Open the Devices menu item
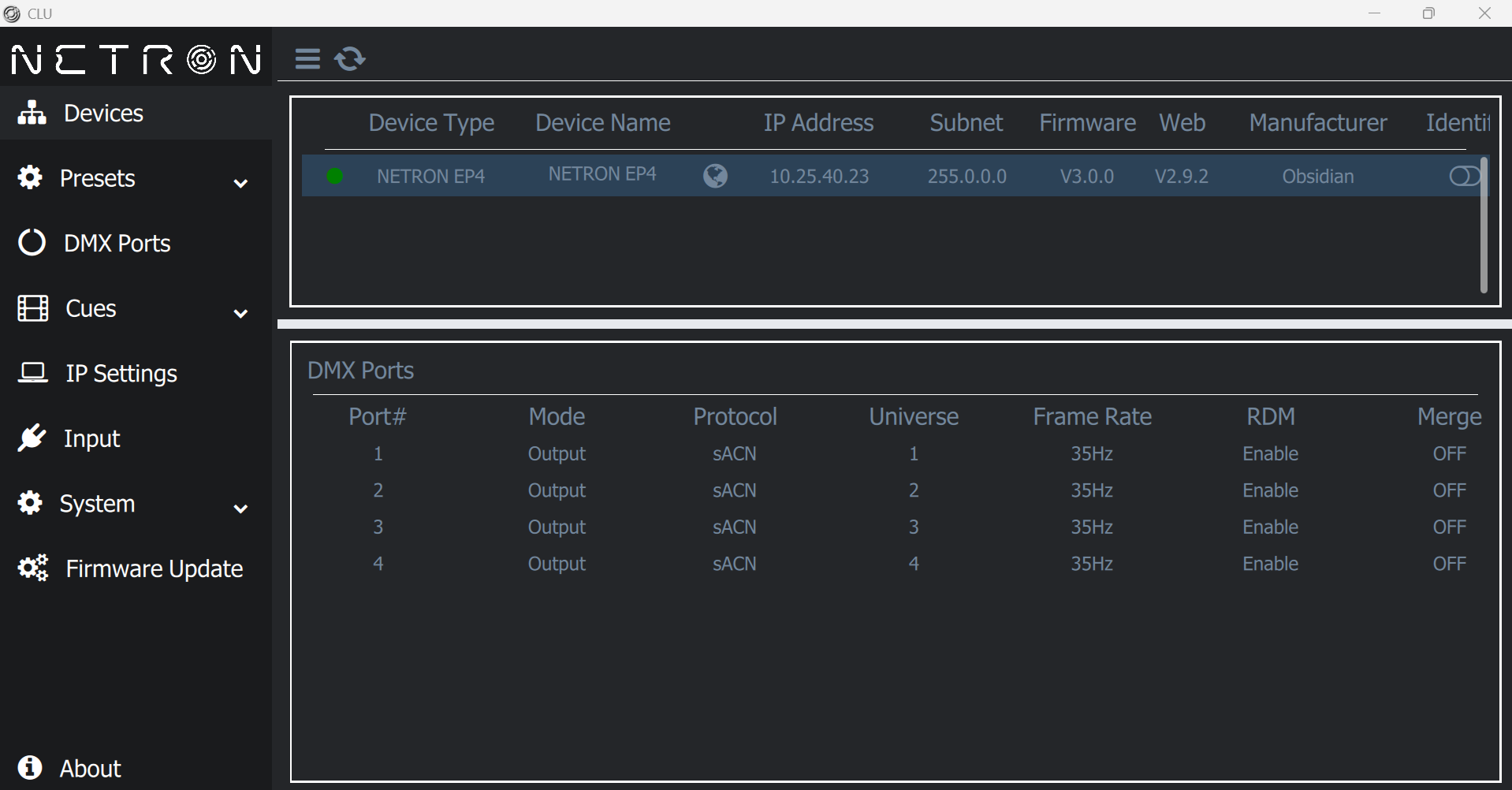 136,113
